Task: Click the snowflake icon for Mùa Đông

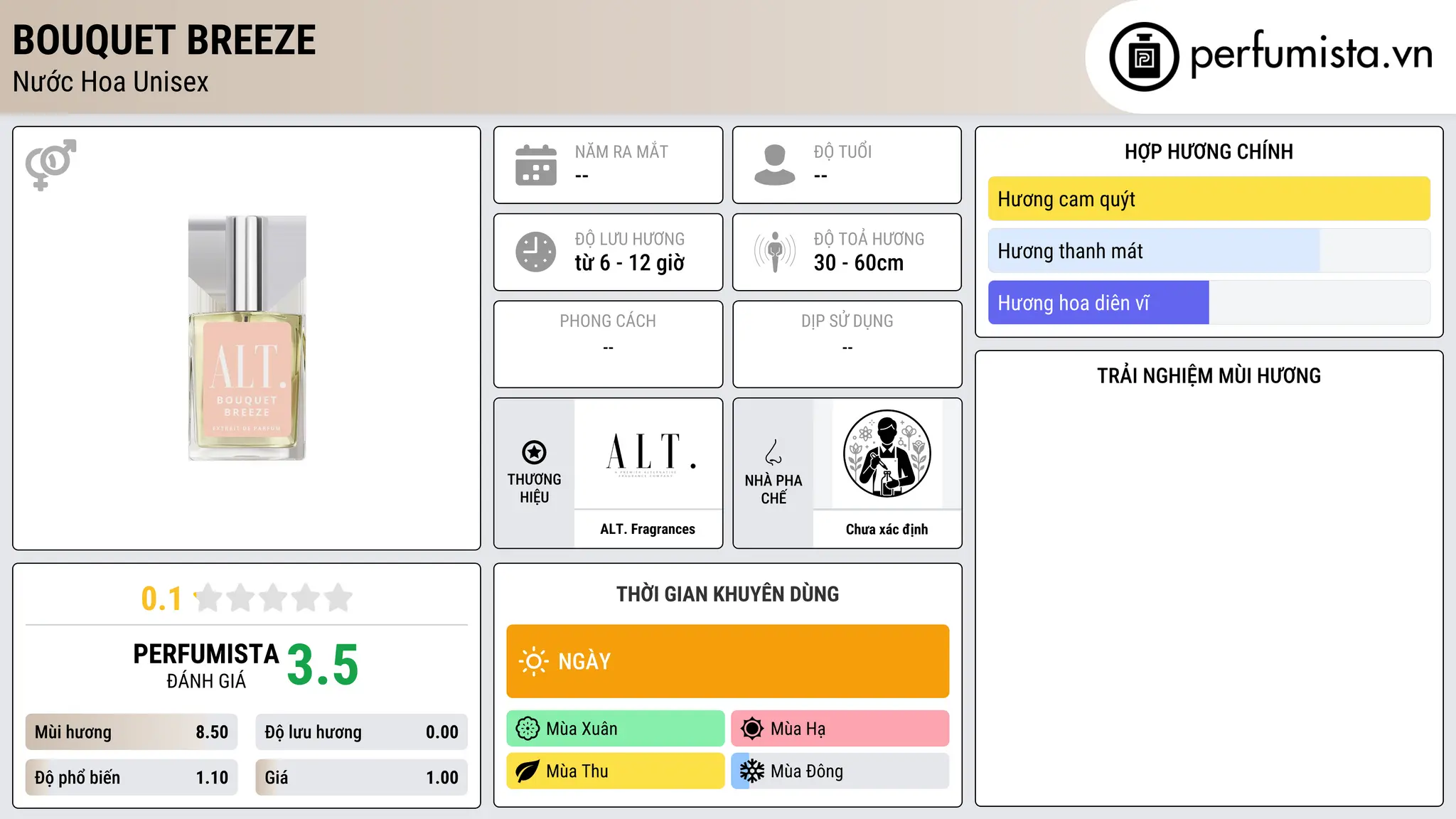Action: [752, 771]
